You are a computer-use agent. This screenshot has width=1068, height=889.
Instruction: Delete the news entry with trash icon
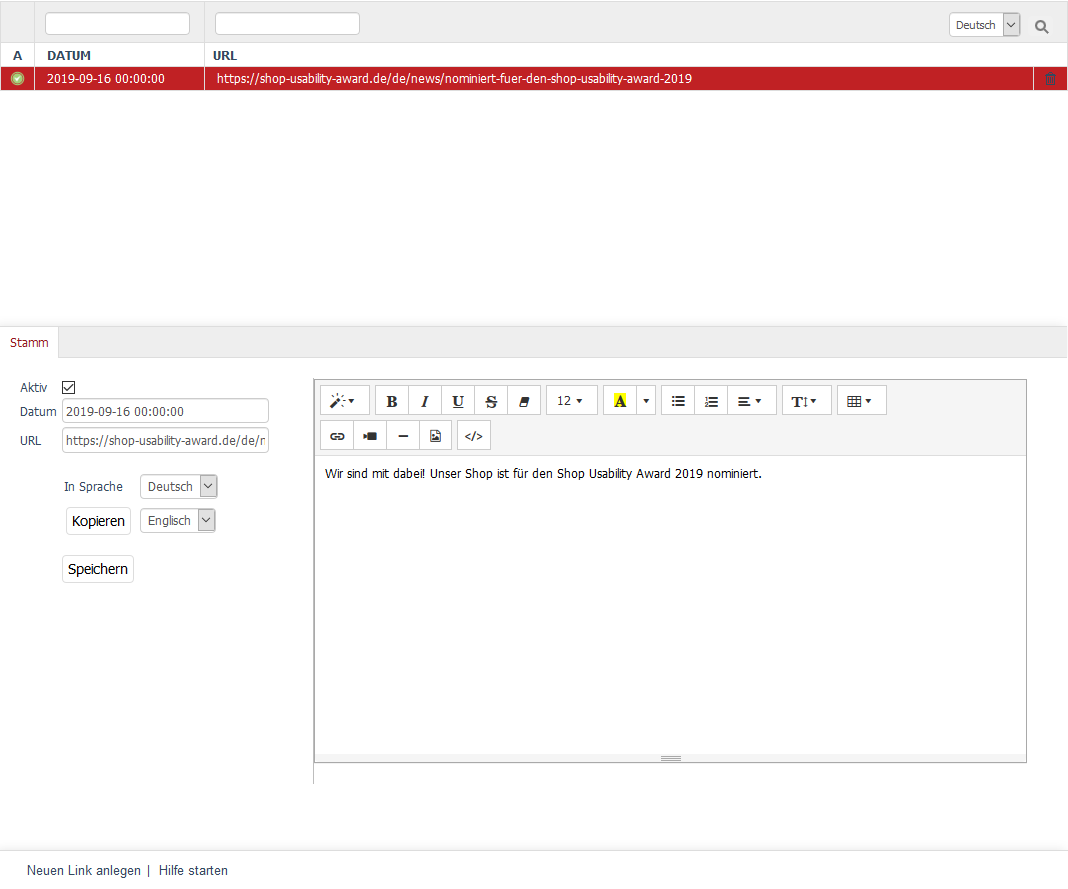pyautogui.click(x=1050, y=79)
